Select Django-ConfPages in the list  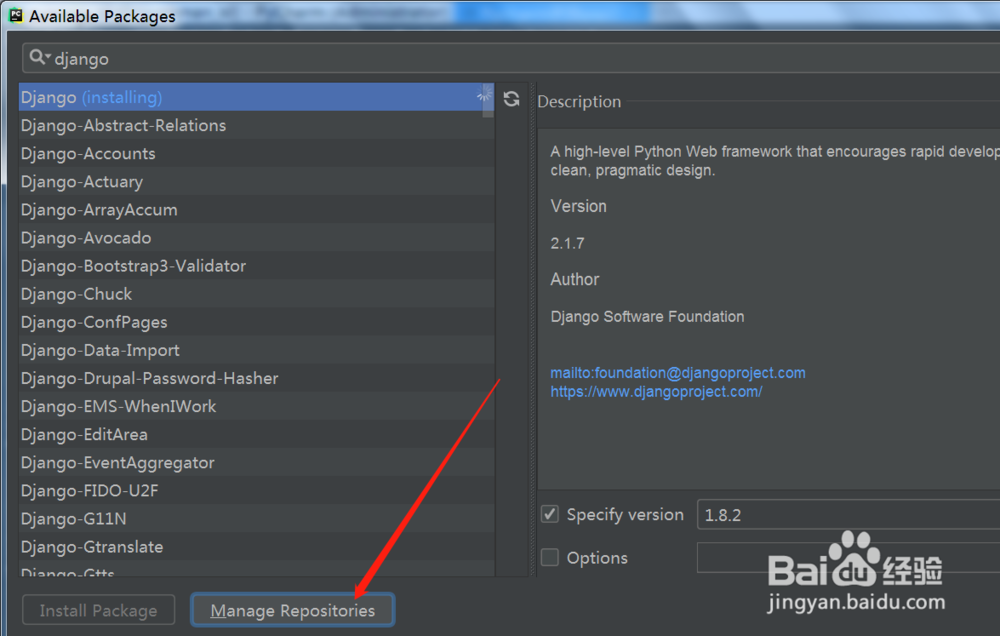[256, 322]
